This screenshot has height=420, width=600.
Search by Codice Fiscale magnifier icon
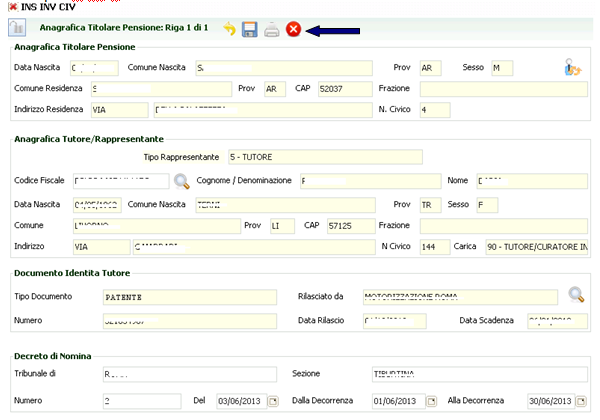pos(181,181)
